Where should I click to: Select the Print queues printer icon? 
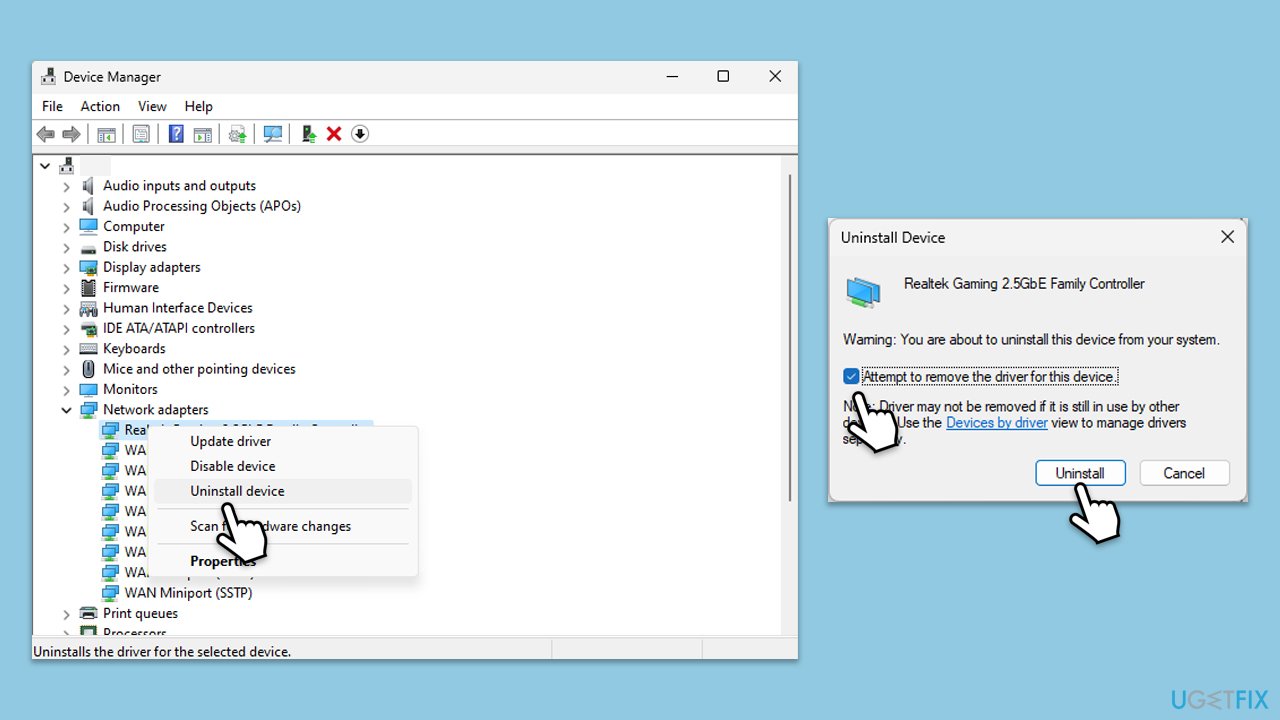88,614
